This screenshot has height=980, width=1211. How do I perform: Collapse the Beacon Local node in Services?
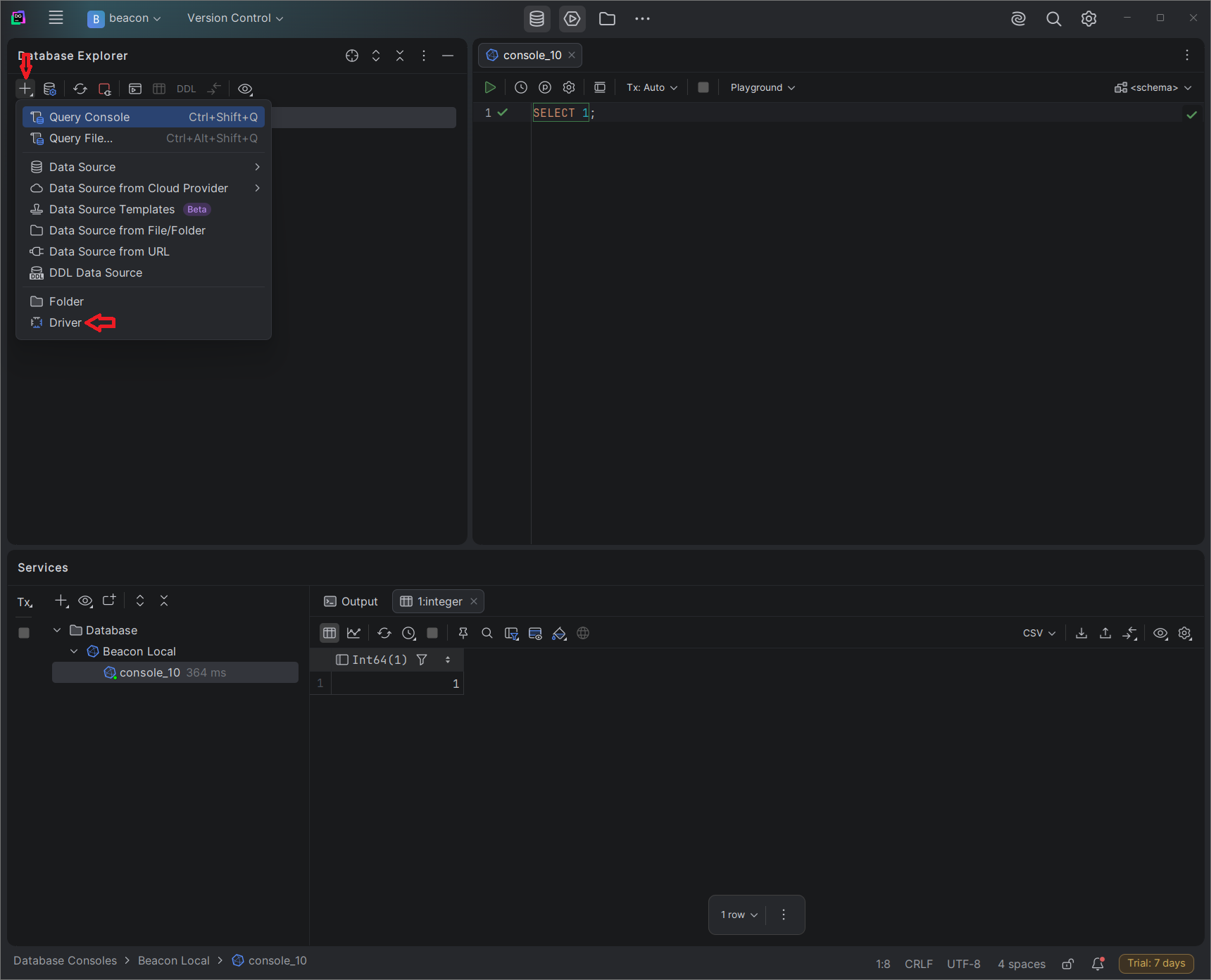pyautogui.click(x=74, y=651)
